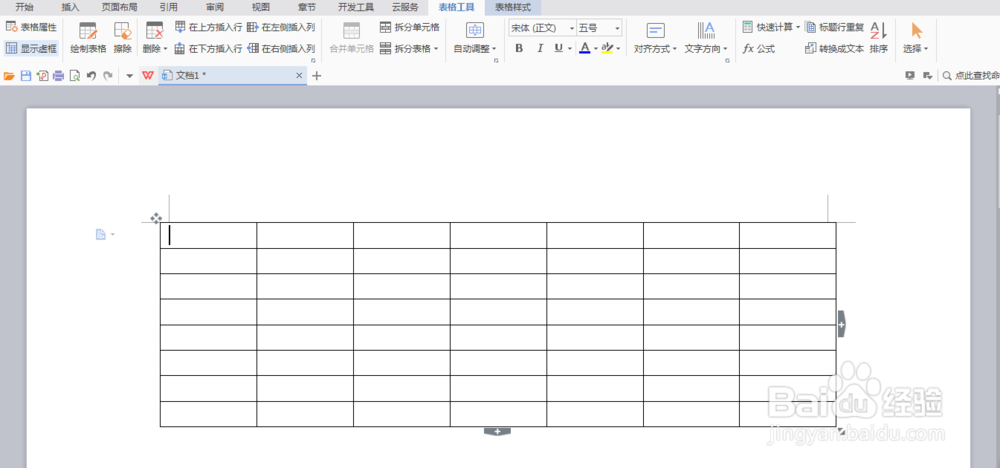Select the draw table (绘制表格) tool
Screen dimensions: 1000x468
[88, 38]
